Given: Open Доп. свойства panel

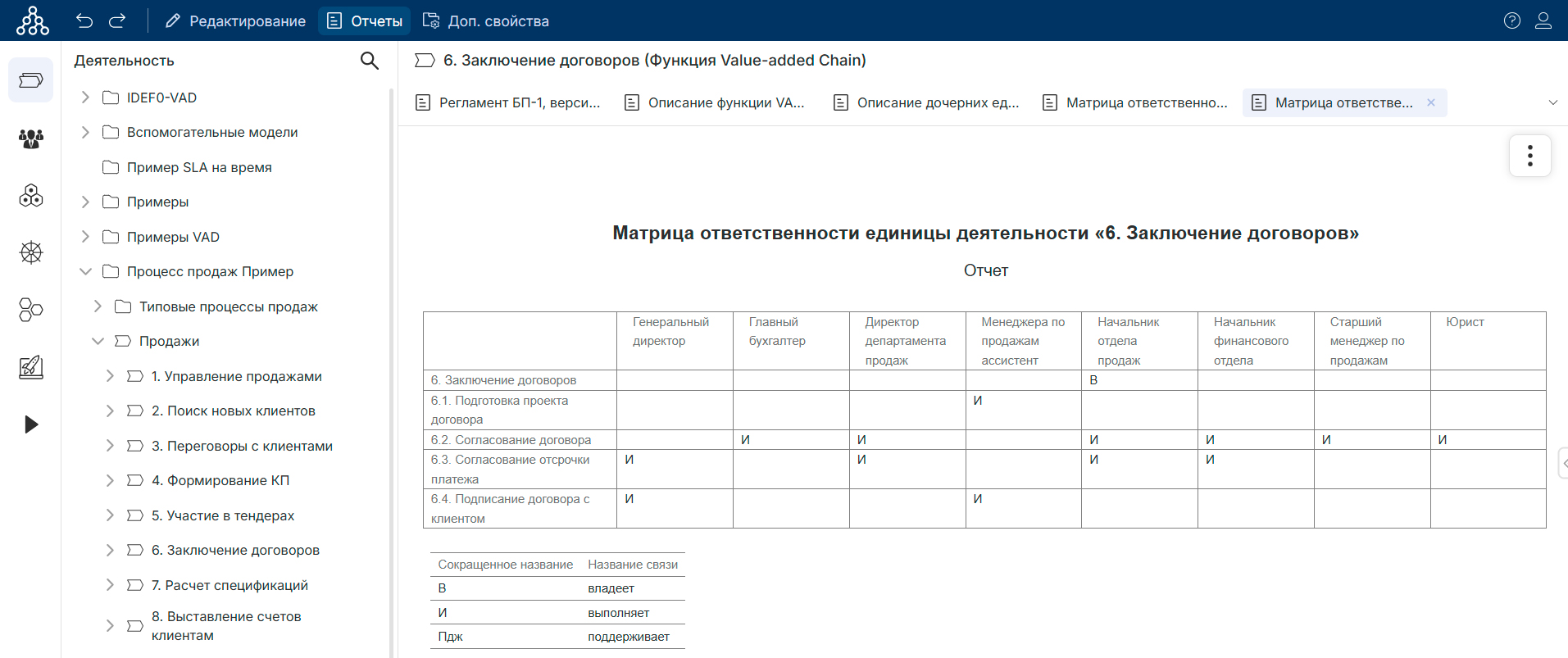Looking at the screenshot, I should point(486,20).
